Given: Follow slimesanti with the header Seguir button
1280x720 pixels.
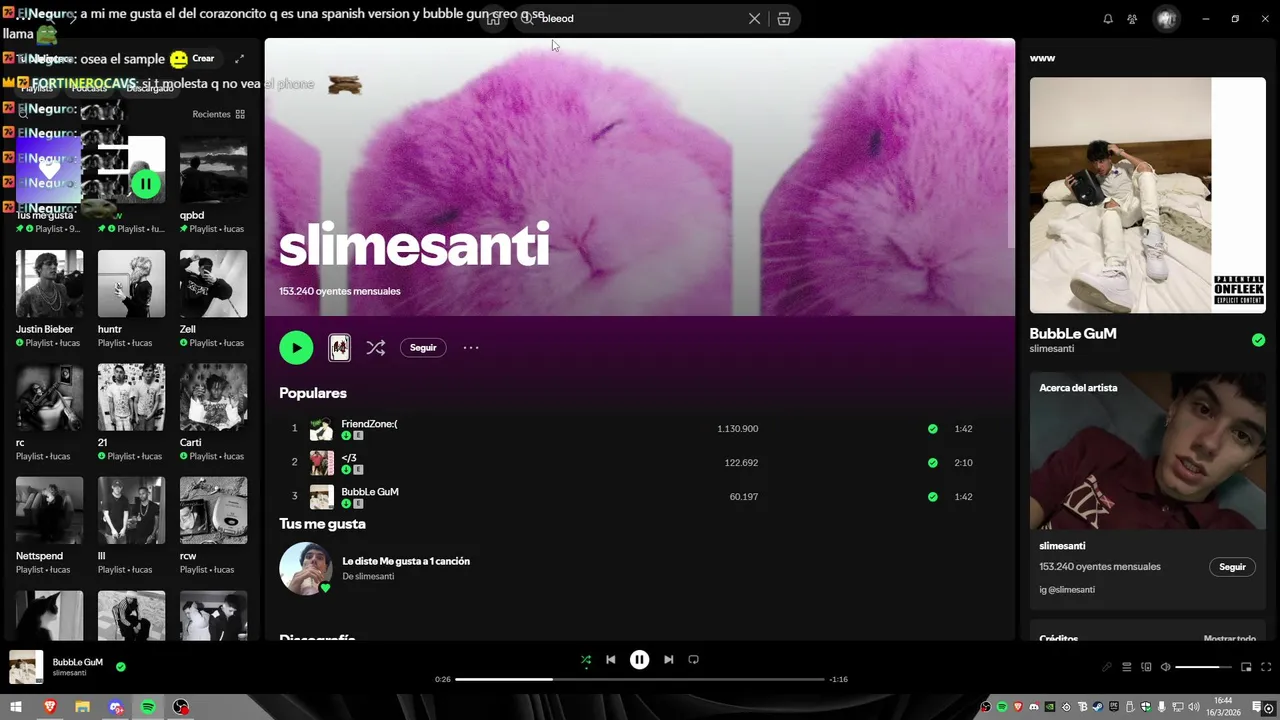Looking at the screenshot, I should coord(423,348).
